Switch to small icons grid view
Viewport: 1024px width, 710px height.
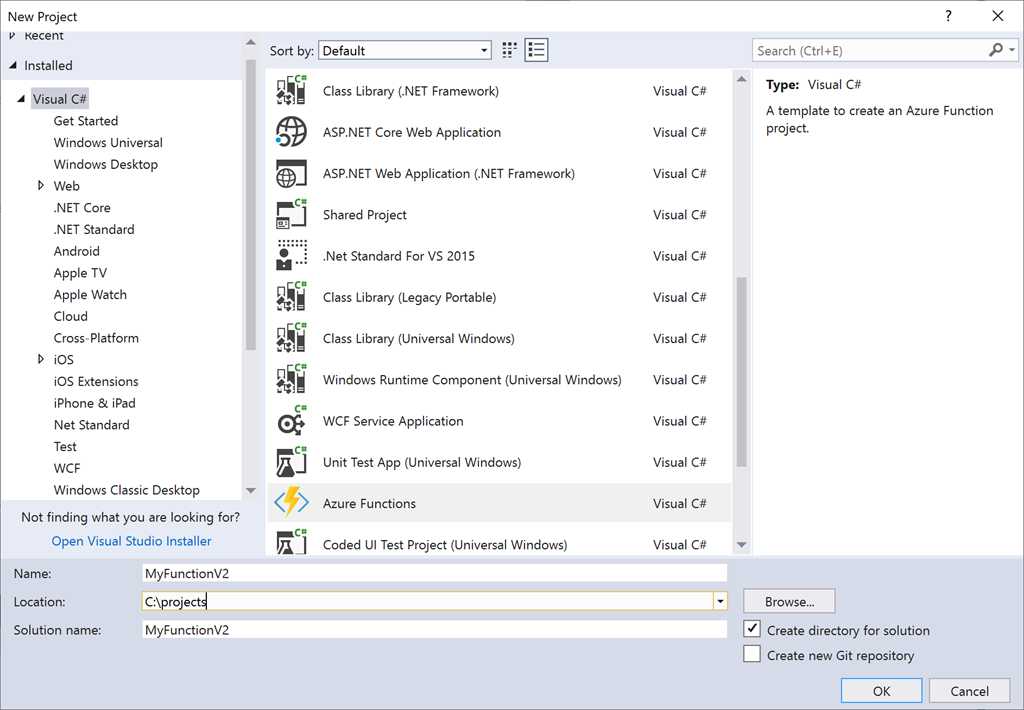pos(509,50)
